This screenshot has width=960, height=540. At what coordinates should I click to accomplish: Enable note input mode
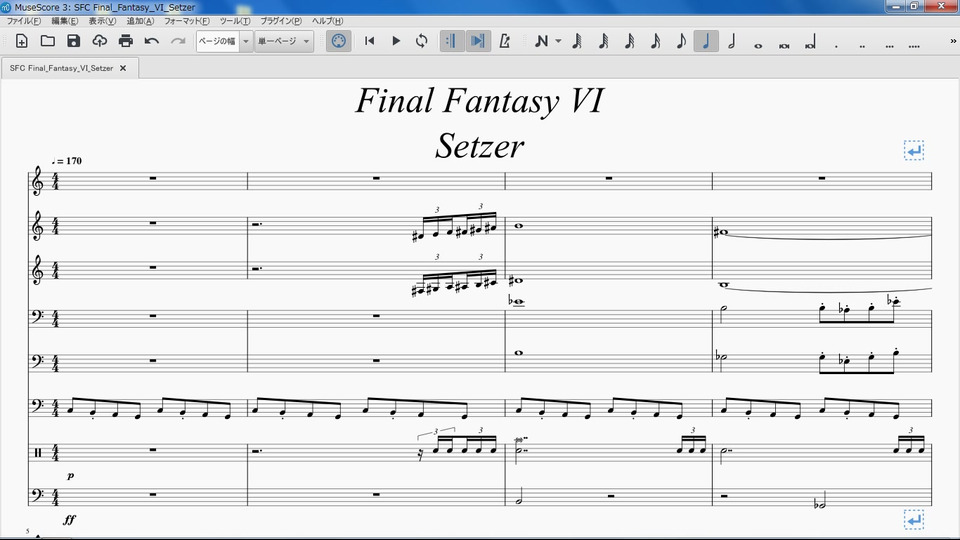(x=541, y=41)
